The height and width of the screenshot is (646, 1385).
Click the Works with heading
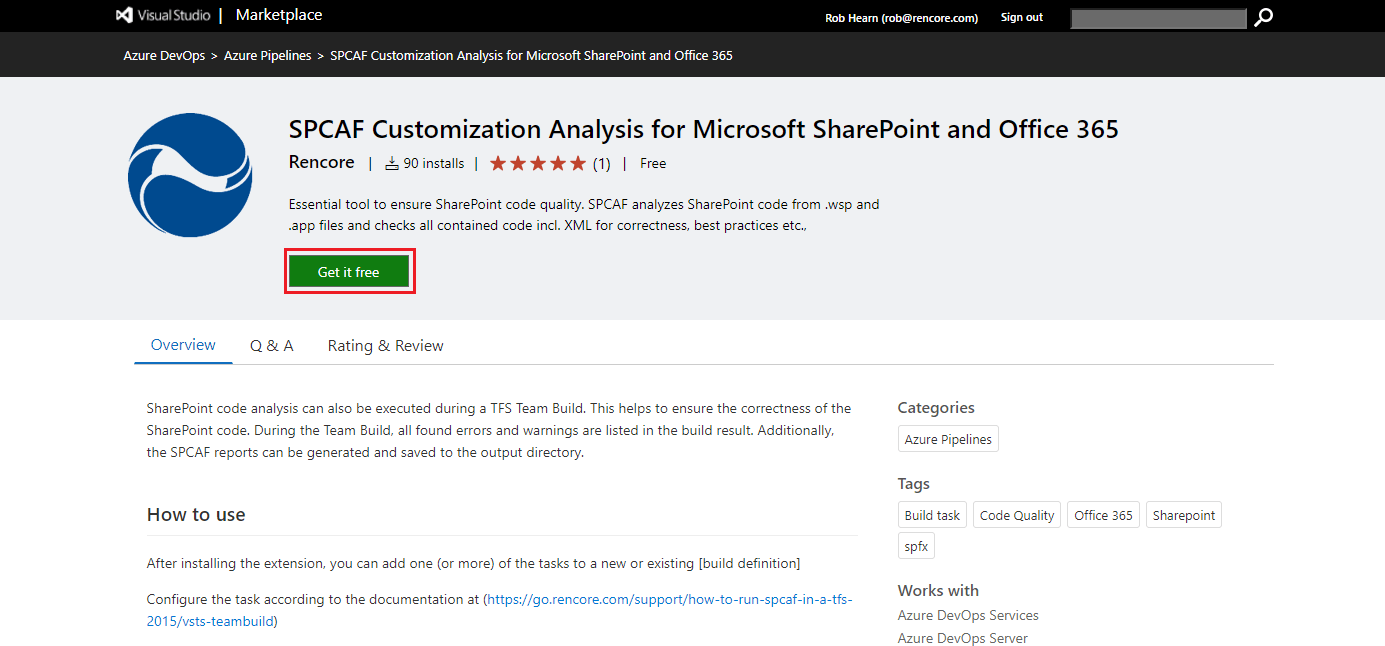pyautogui.click(x=938, y=591)
